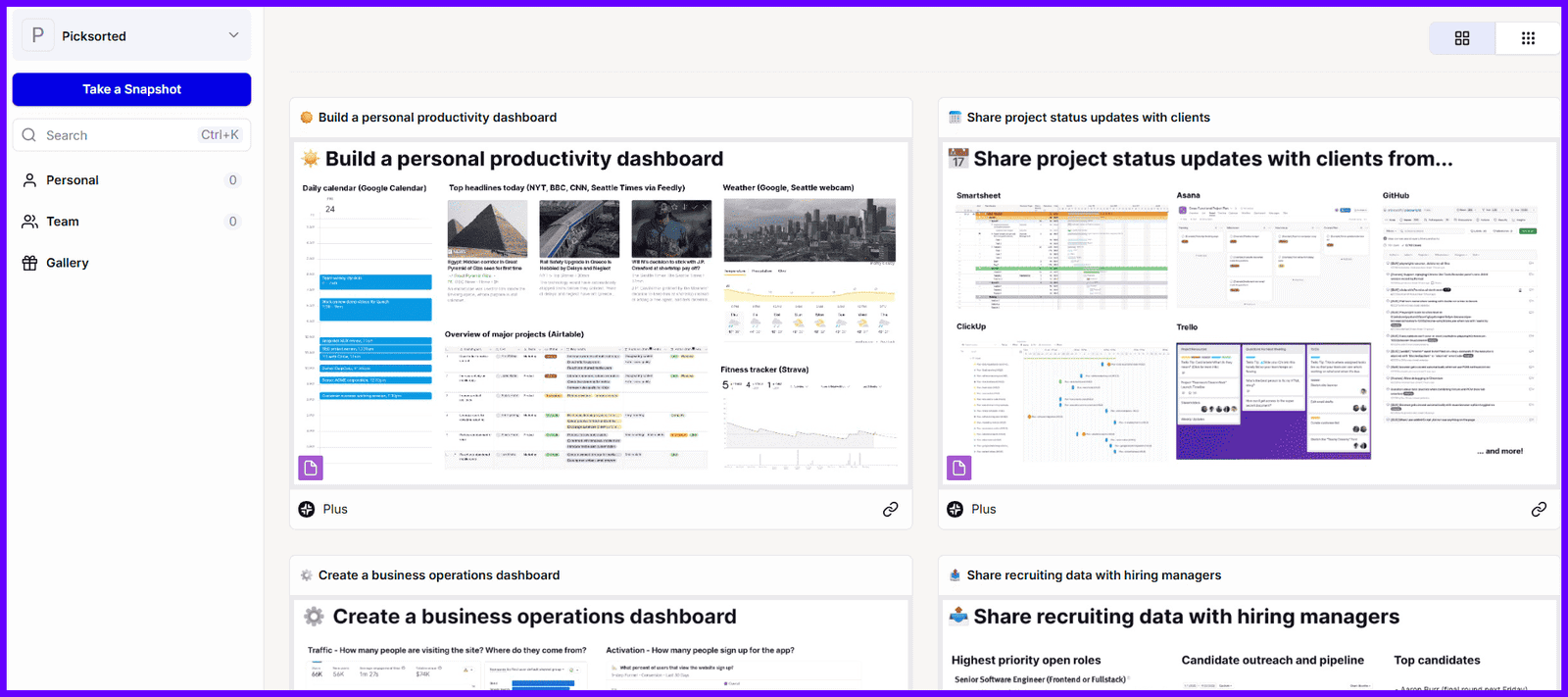Open 'Build a personal productivity dashboard' title link
The width and height of the screenshot is (1568, 697).
pyautogui.click(x=437, y=118)
